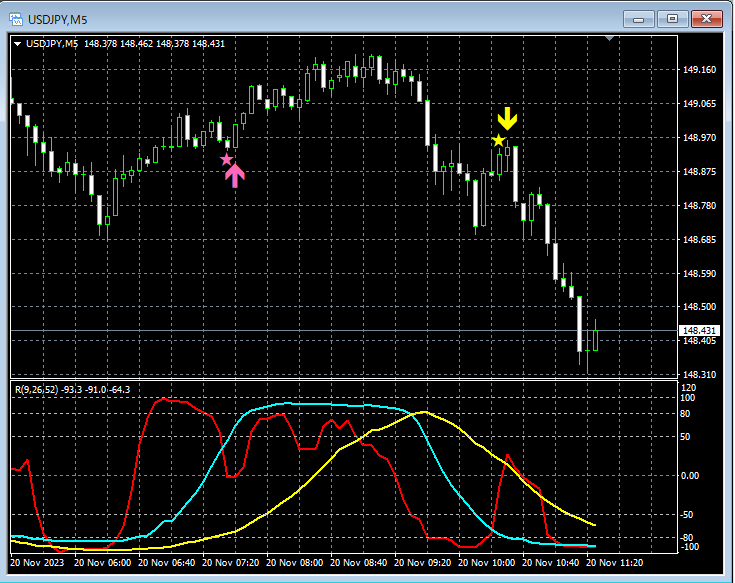Click the current price label 148.431
The height and width of the screenshot is (583, 735).
(x=699, y=330)
